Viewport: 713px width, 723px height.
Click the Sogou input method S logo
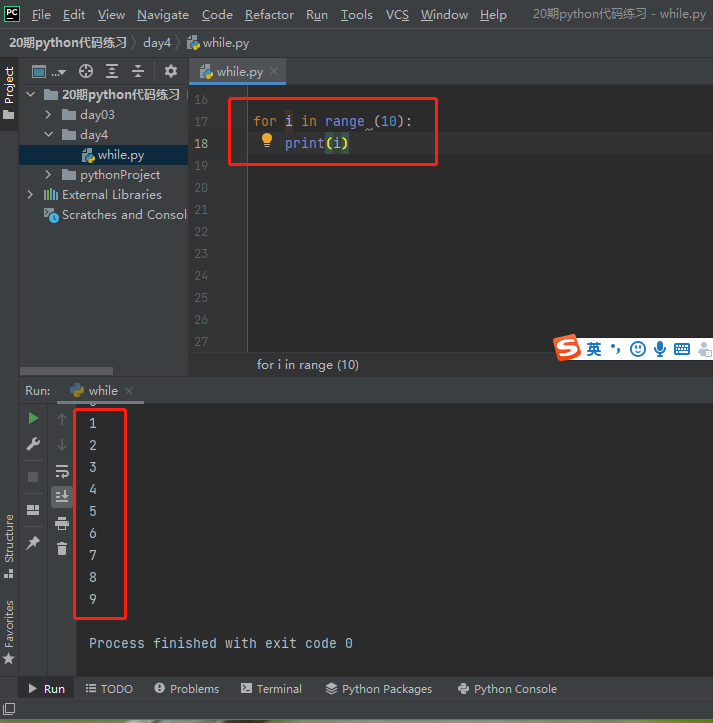coord(567,348)
